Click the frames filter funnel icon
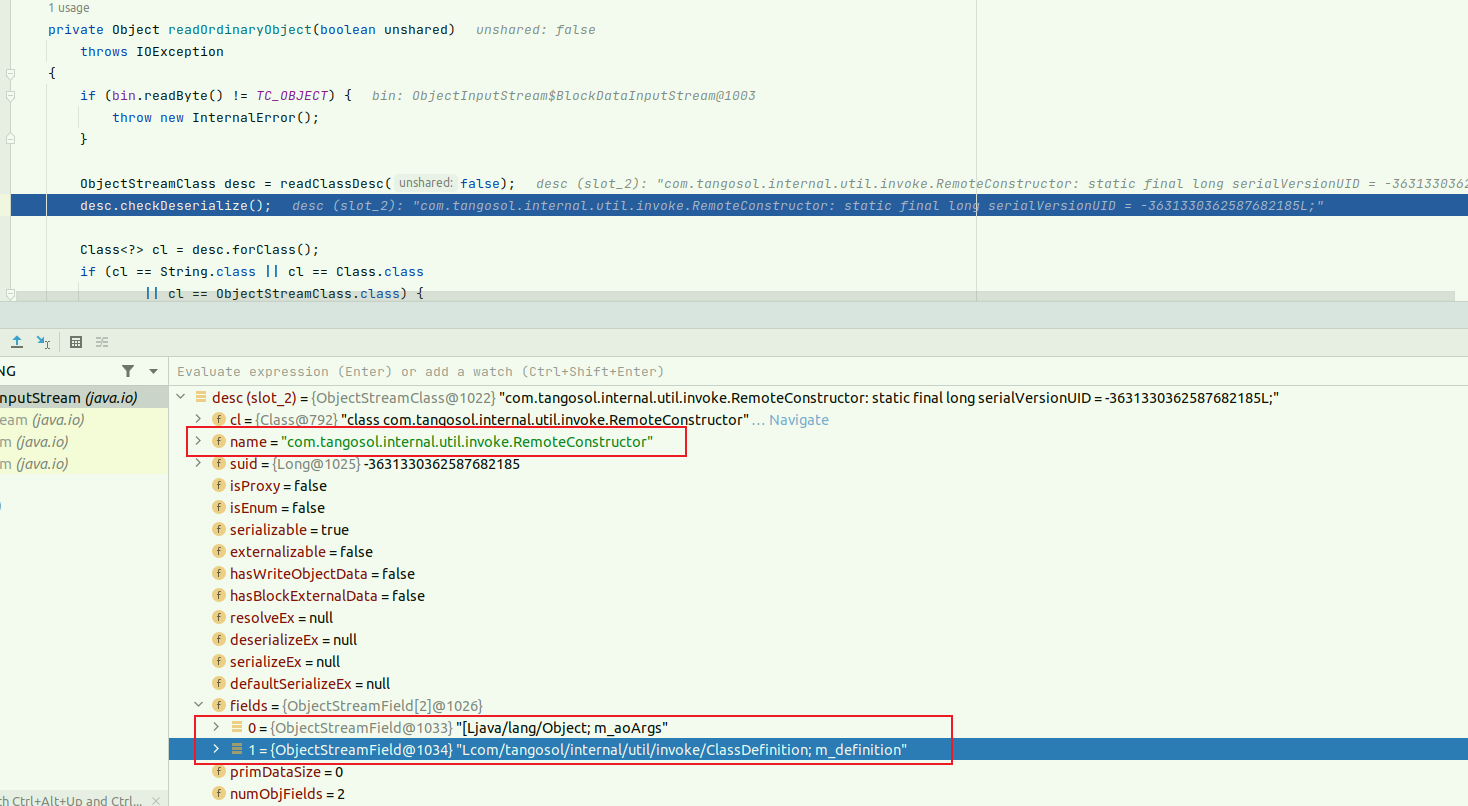Image resolution: width=1468 pixels, height=806 pixels. coord(128,371)
